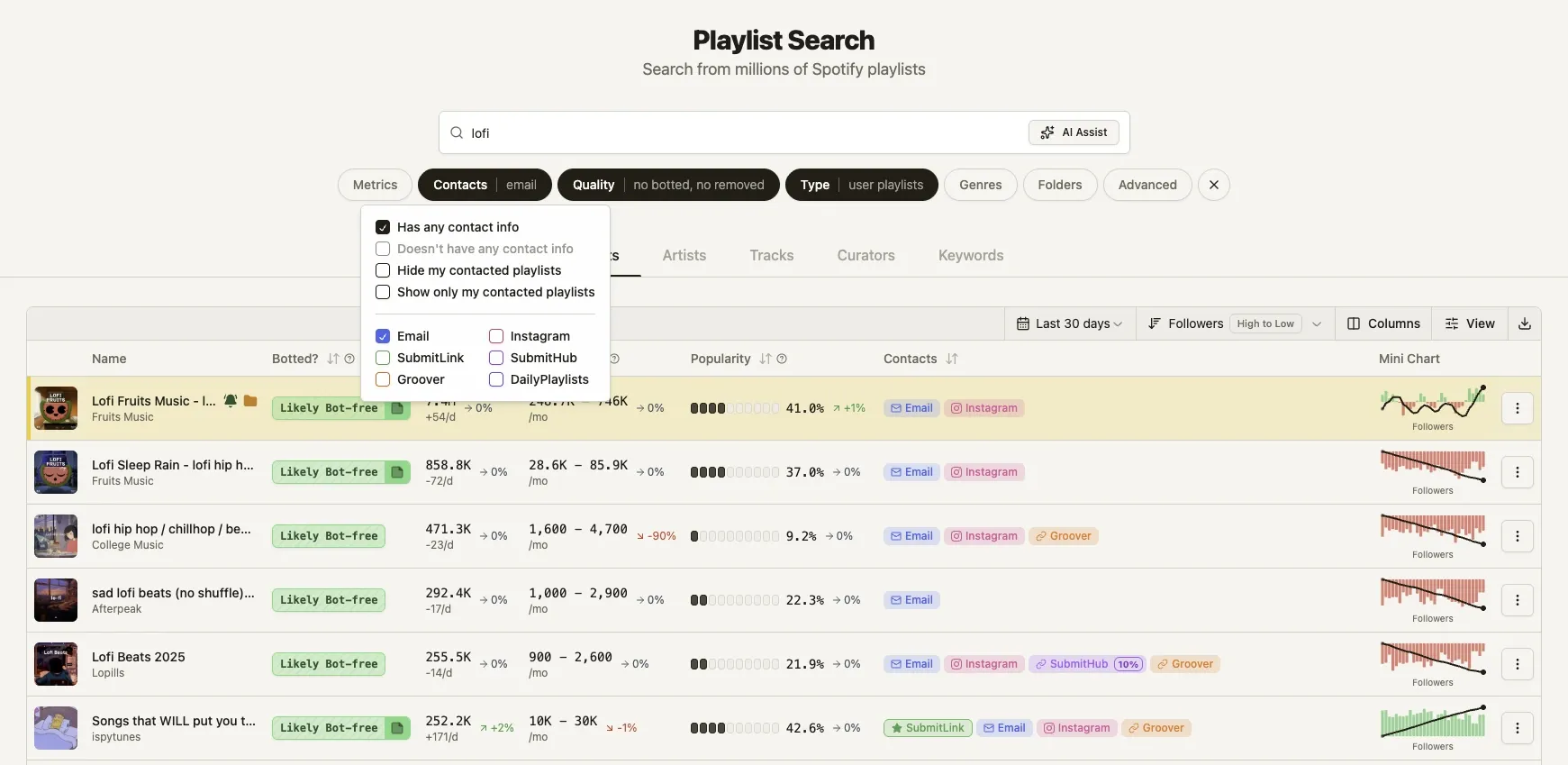Sort by the Popularity column arrows
Viewport: 1568px width, 765px height.
coord(766,359)
